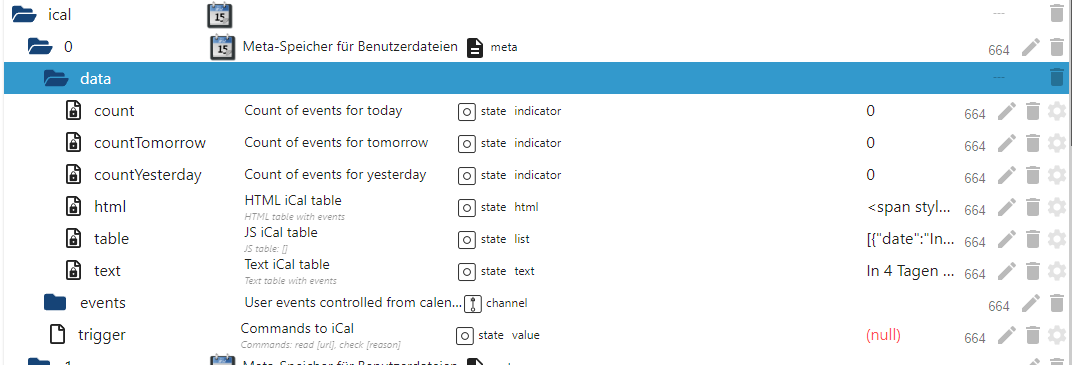Expand the events channel folder

pos(55,302)
